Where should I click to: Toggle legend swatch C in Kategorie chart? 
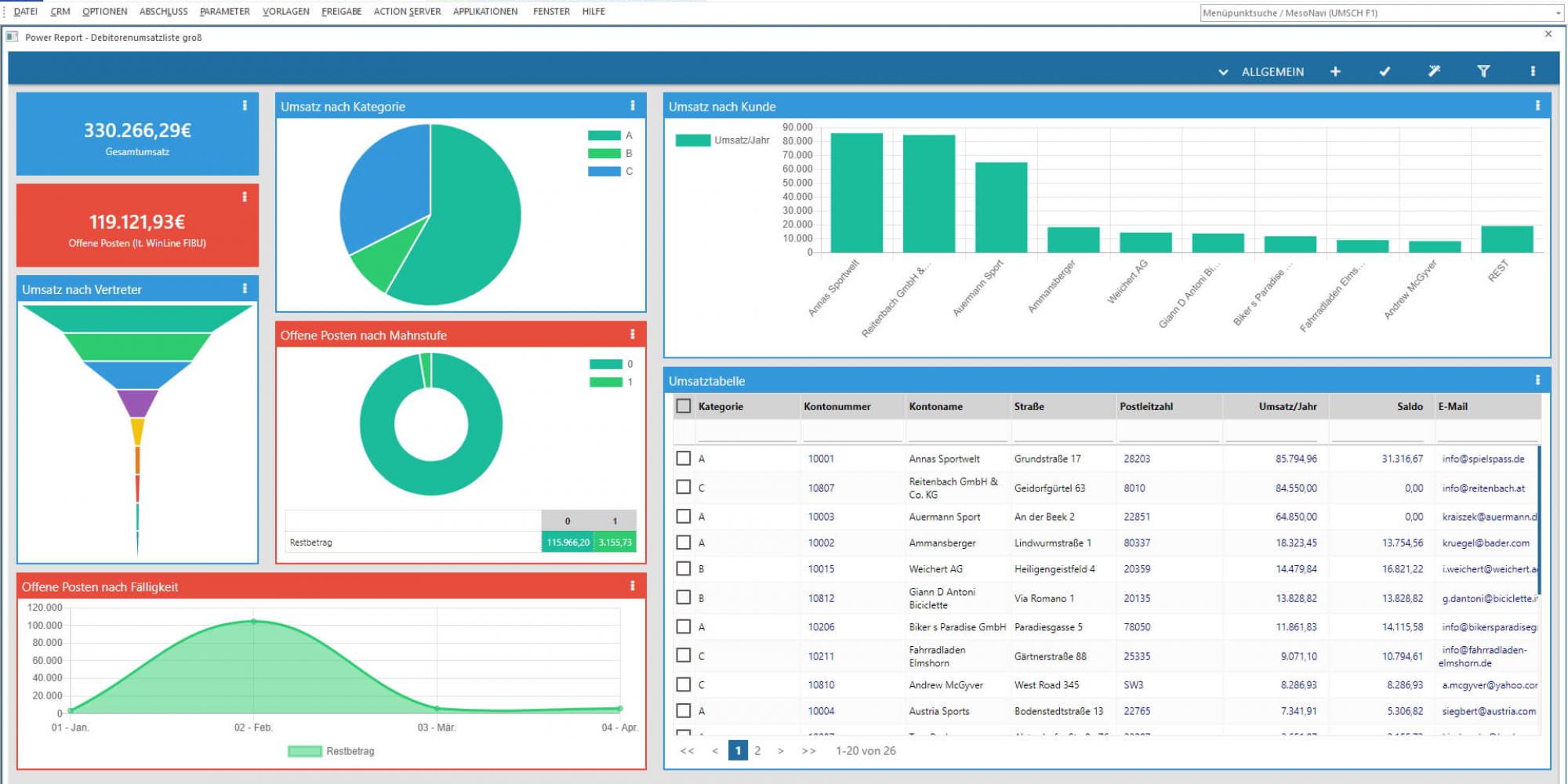tap(604, 171)
